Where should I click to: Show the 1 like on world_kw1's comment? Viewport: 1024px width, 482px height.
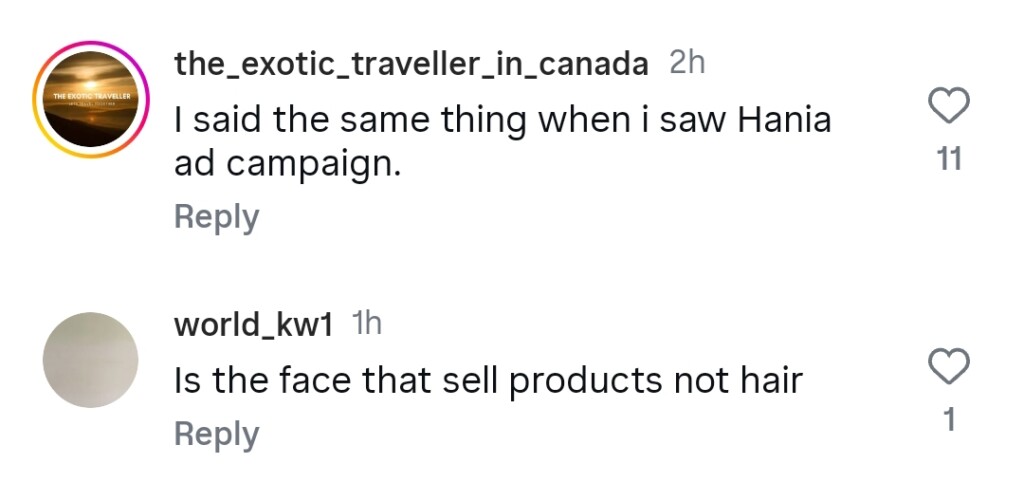(x=950, y=421)
